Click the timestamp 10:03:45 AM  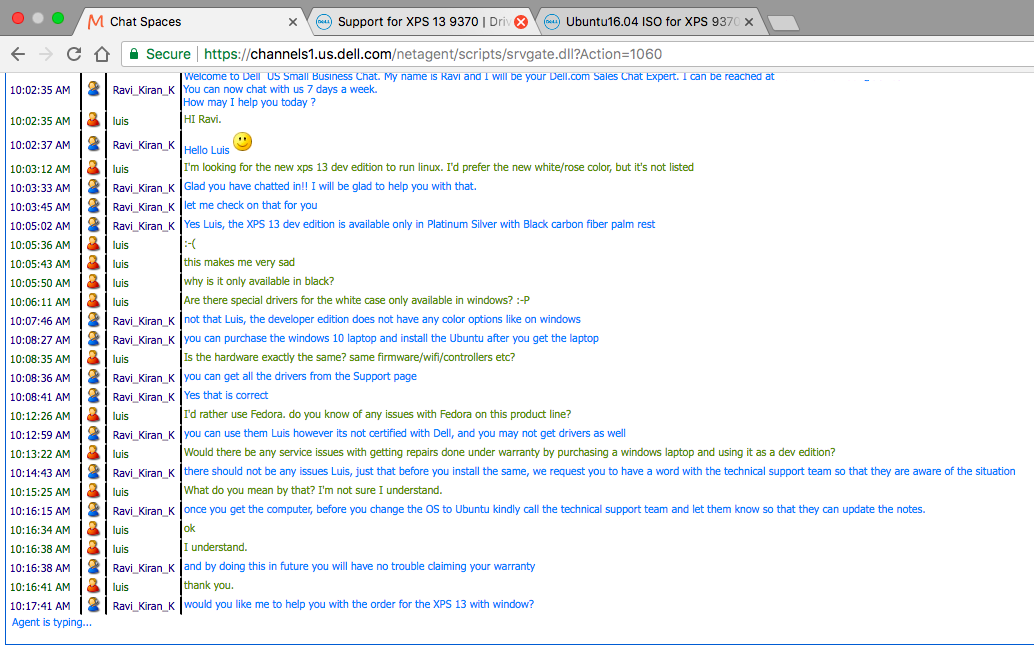[x=40, y=207]
